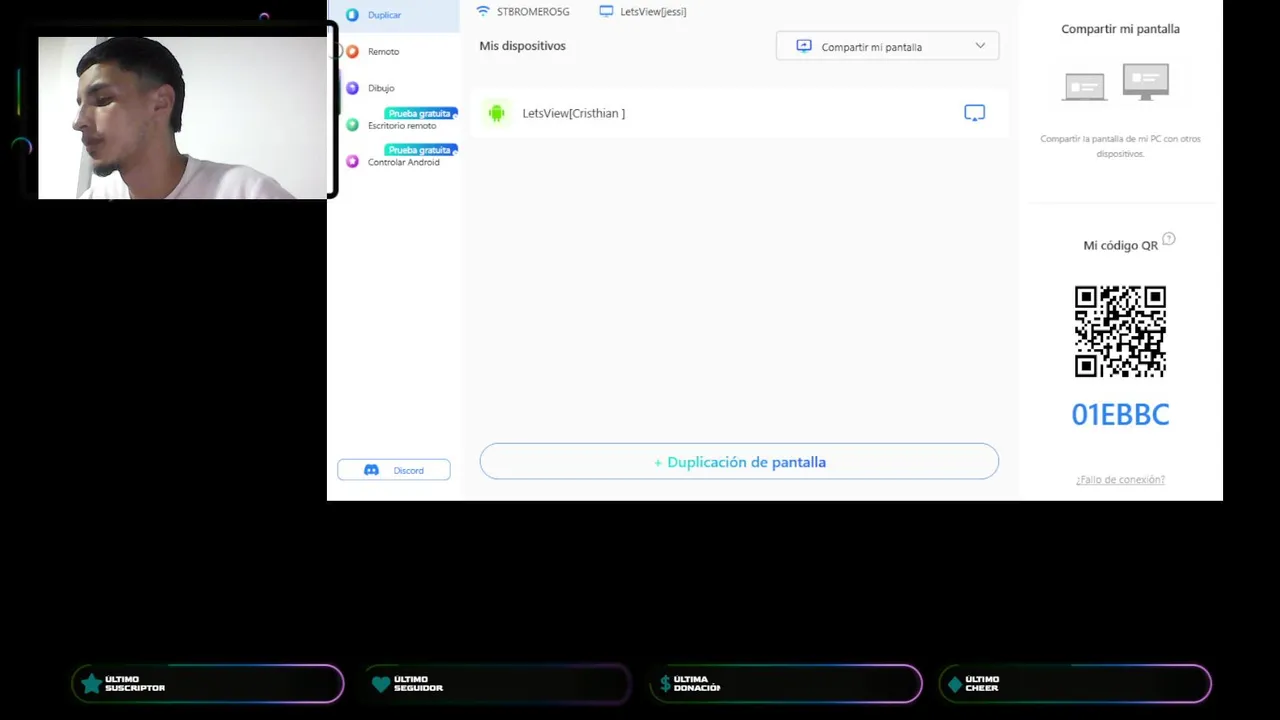Select the Duplicar sidebar tab
1280x720 pixels.
pos(394,15)
